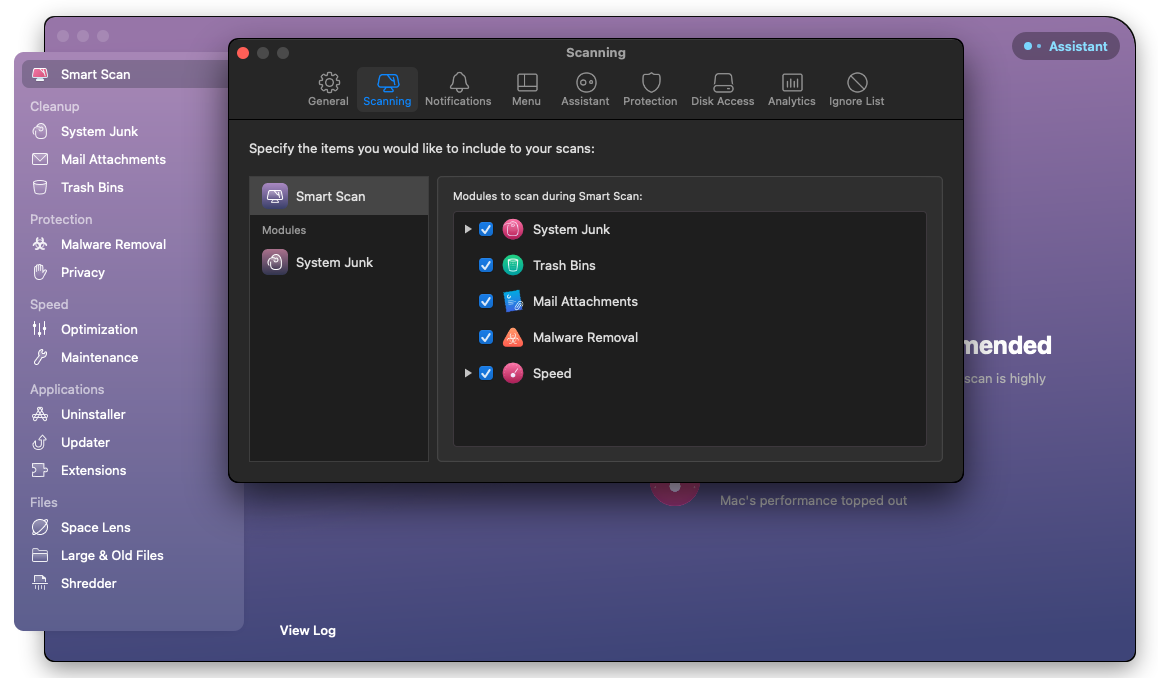Switch to the Assistant preferences tab
This screenshot has width=1158, height=678.
(585, 89)
